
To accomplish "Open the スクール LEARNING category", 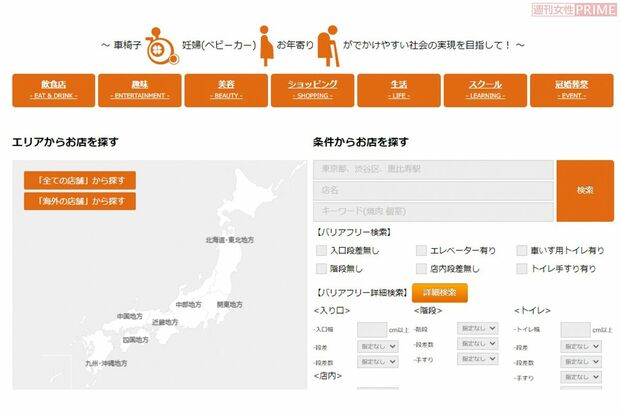I will coord(485,90).
